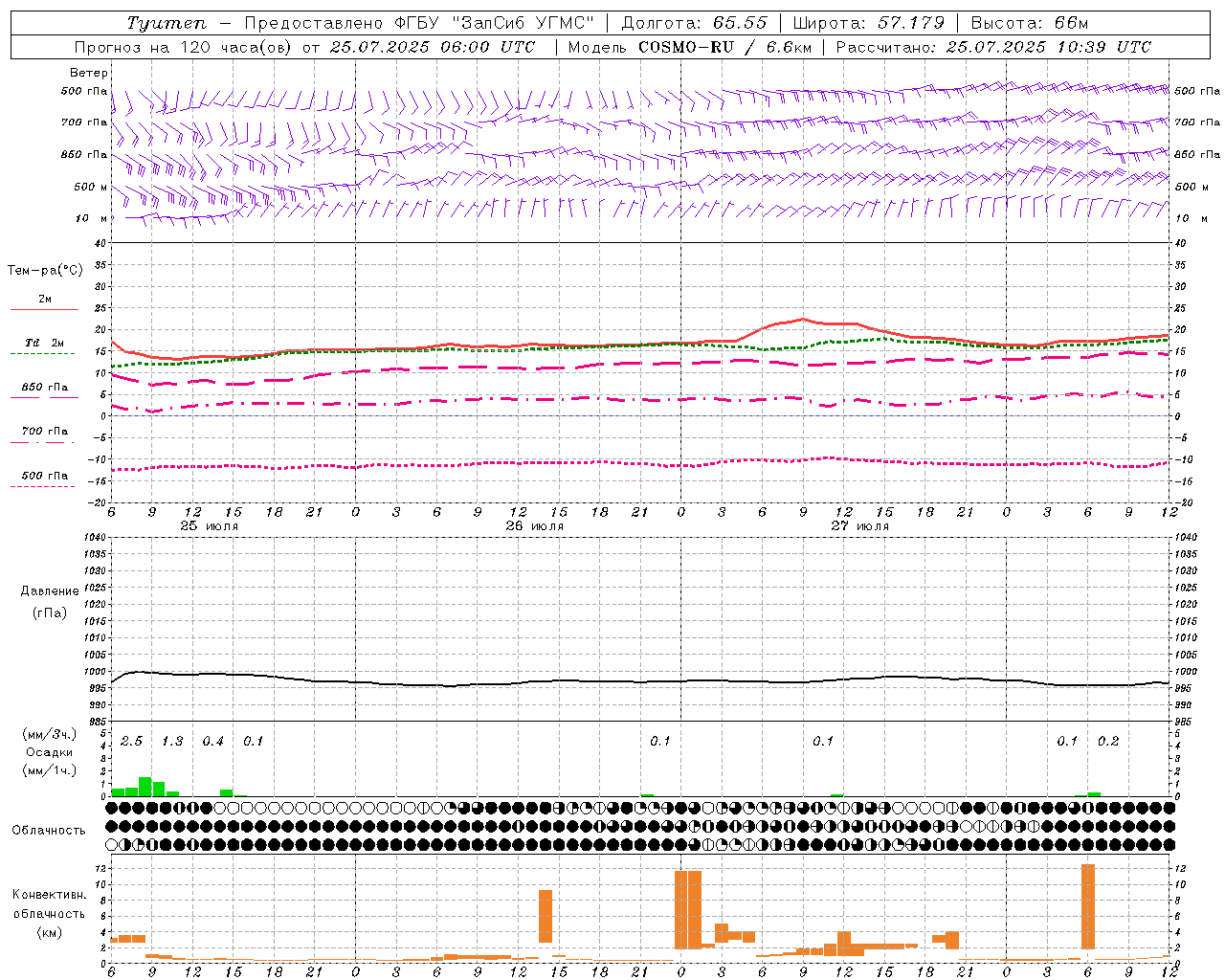Viewport: 1225px width, 980px height.
Task: Click the 'Тем-ра(°C)' temperature panel label
Action: pos(45,271)
